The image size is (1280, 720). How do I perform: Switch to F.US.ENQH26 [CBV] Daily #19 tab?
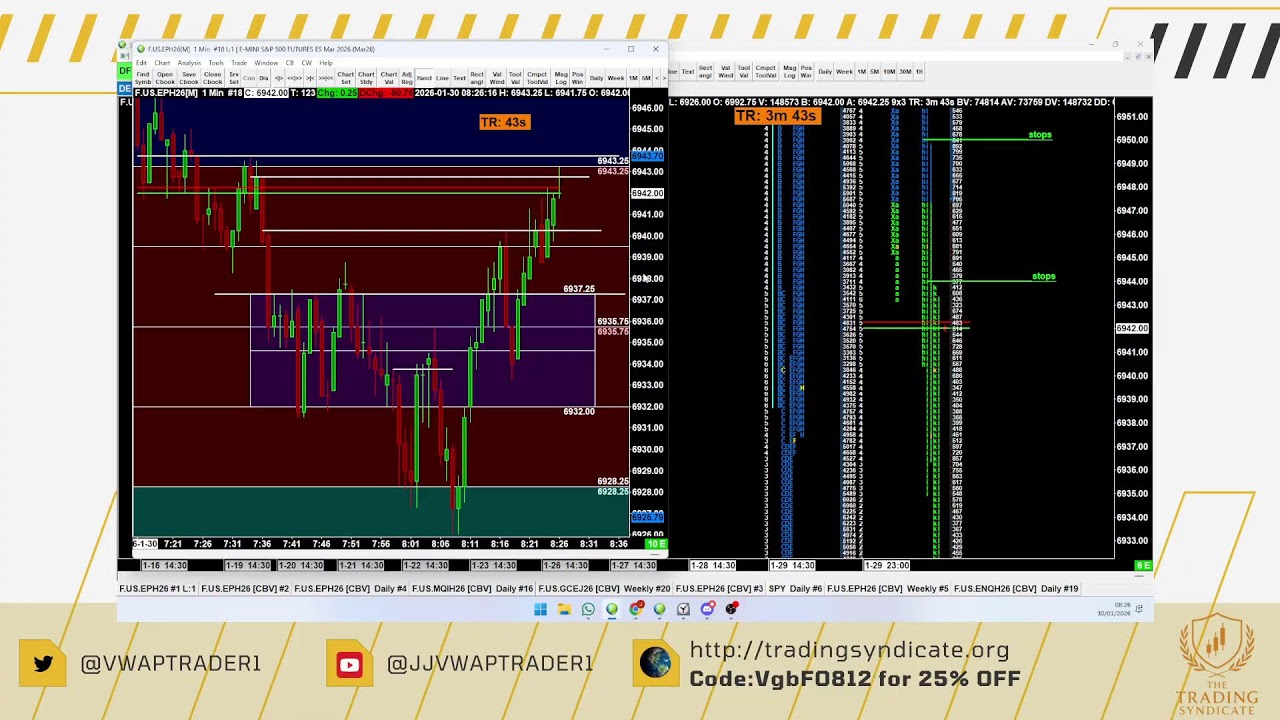tap(1016, 588)
